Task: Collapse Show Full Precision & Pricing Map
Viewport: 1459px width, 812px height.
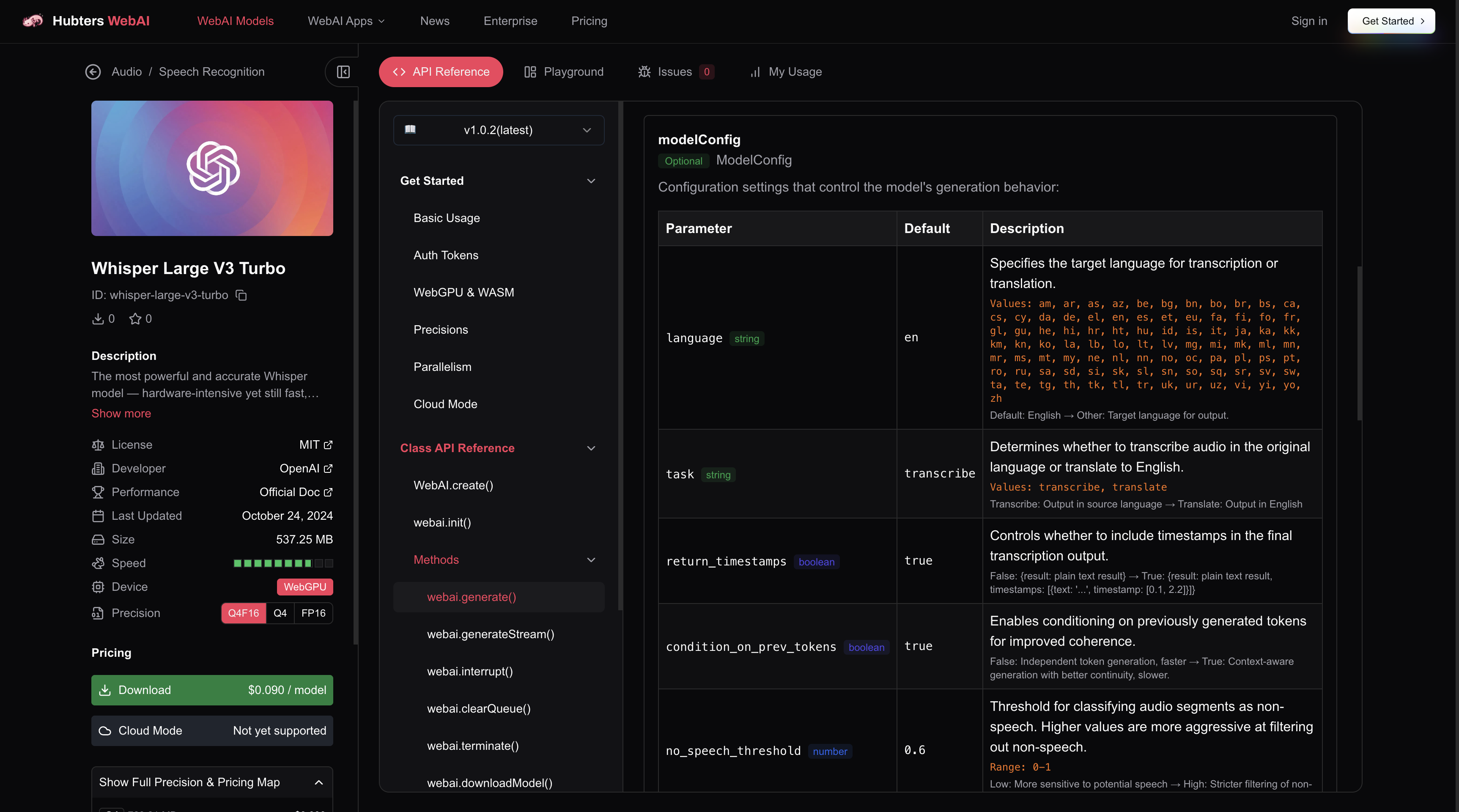Action: point(319,782)
